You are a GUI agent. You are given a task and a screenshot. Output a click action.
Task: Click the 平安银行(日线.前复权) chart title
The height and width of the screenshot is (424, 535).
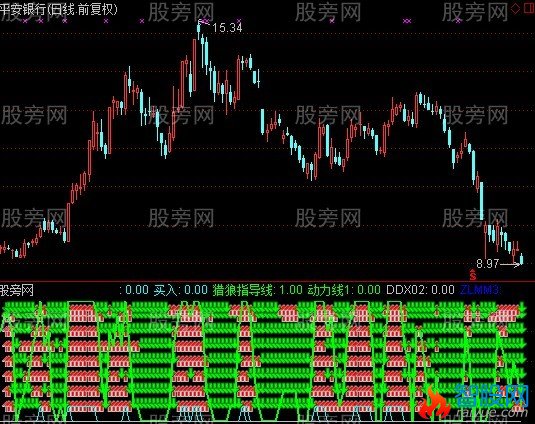pyautogui.click(x=59, y=9)
